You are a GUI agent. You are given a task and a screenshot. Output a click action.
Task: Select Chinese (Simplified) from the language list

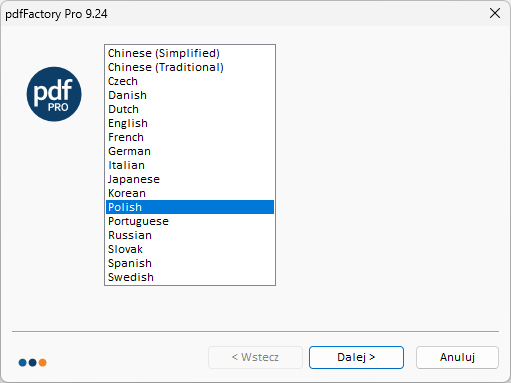pos(190,53)
